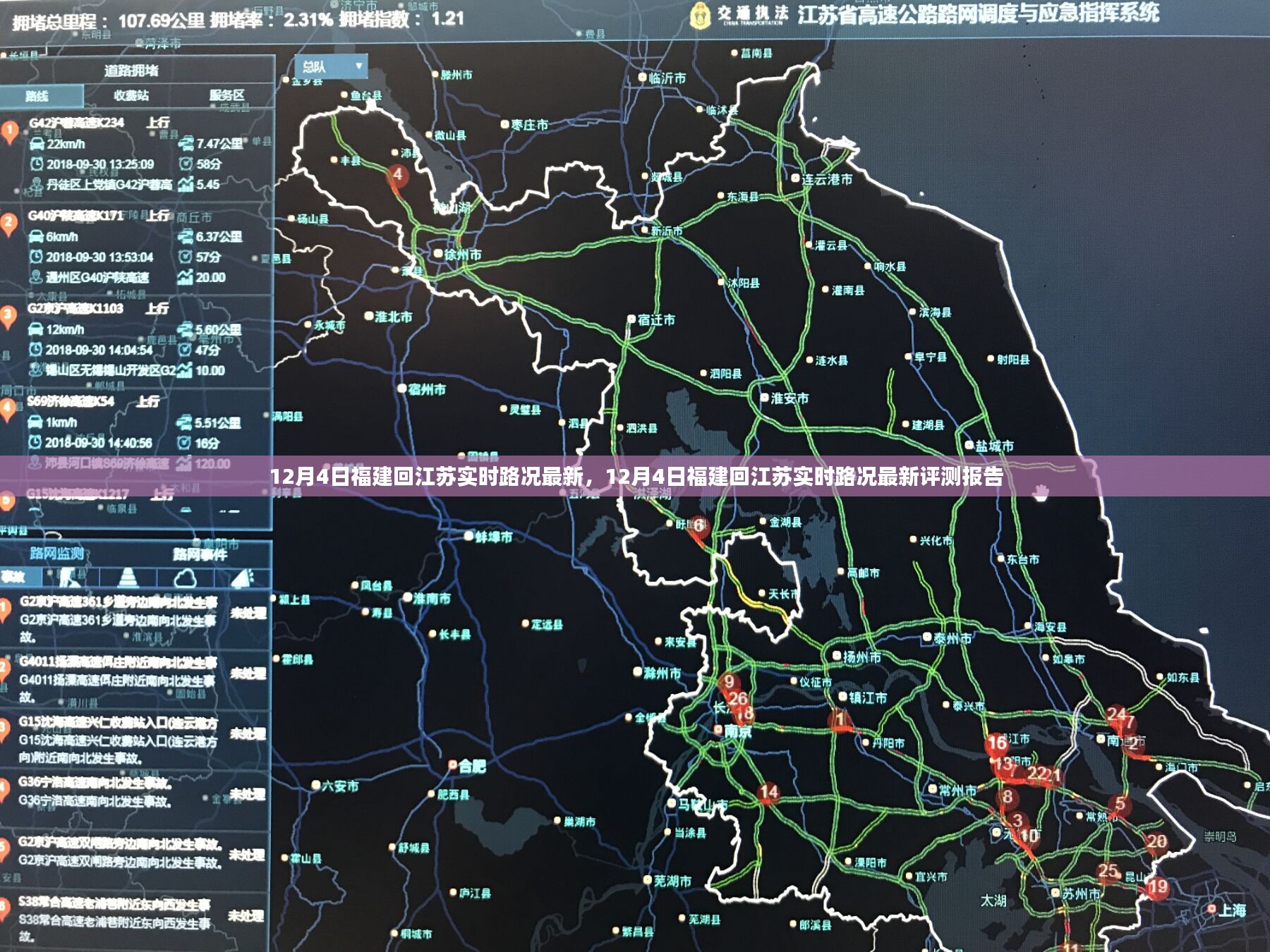The height and width of the screenshot is (952, 1270).
Task: Click the 连云港市 city label on map
Action: tap(826, 179)
